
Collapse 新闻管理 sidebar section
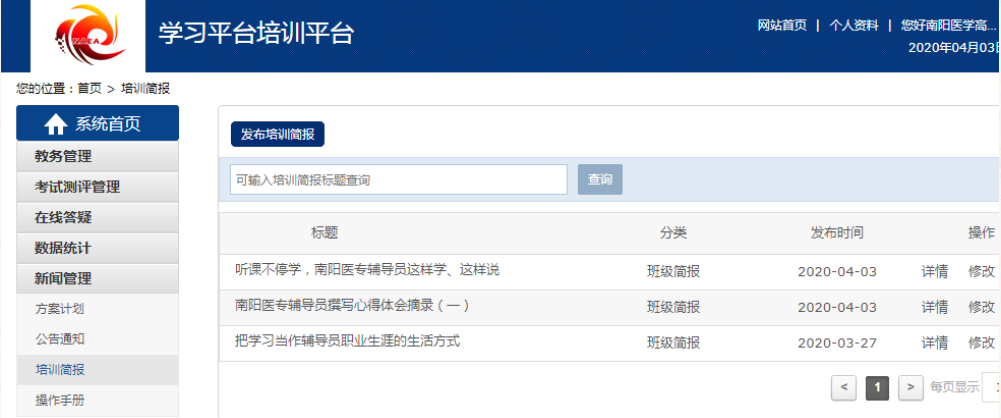pos(98,279)
